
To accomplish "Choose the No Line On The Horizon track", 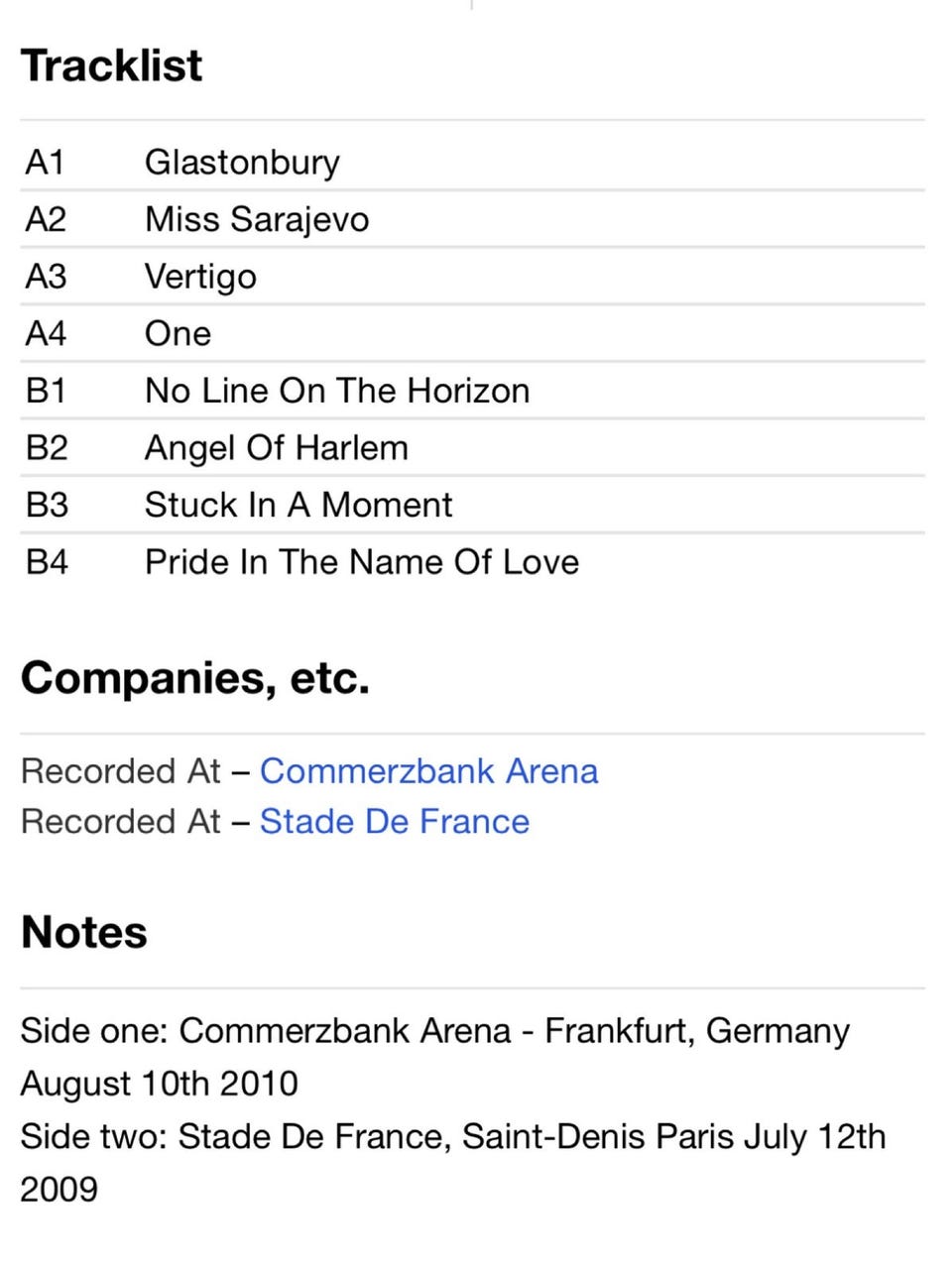I will coord(337,391).
